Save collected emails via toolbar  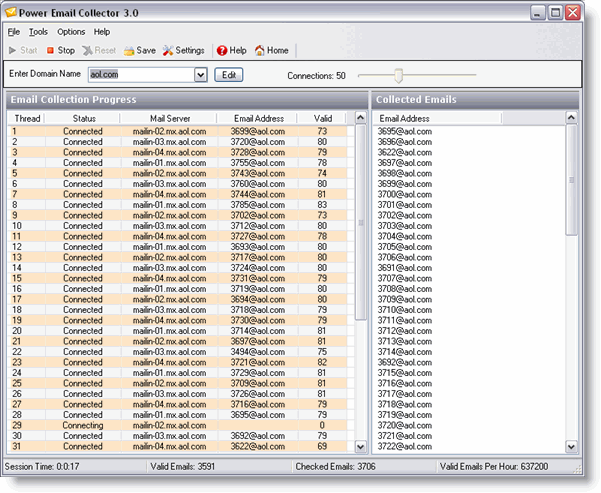click(x=140, y=50)
